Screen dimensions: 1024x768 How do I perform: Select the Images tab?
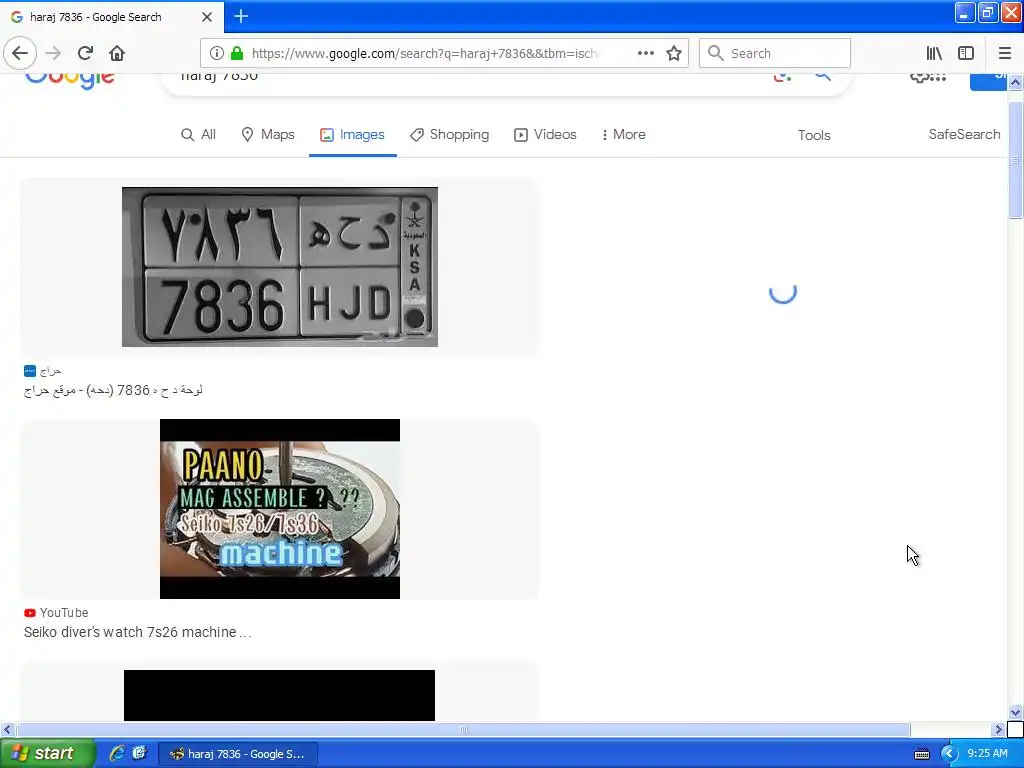click(x=352, y=135)
